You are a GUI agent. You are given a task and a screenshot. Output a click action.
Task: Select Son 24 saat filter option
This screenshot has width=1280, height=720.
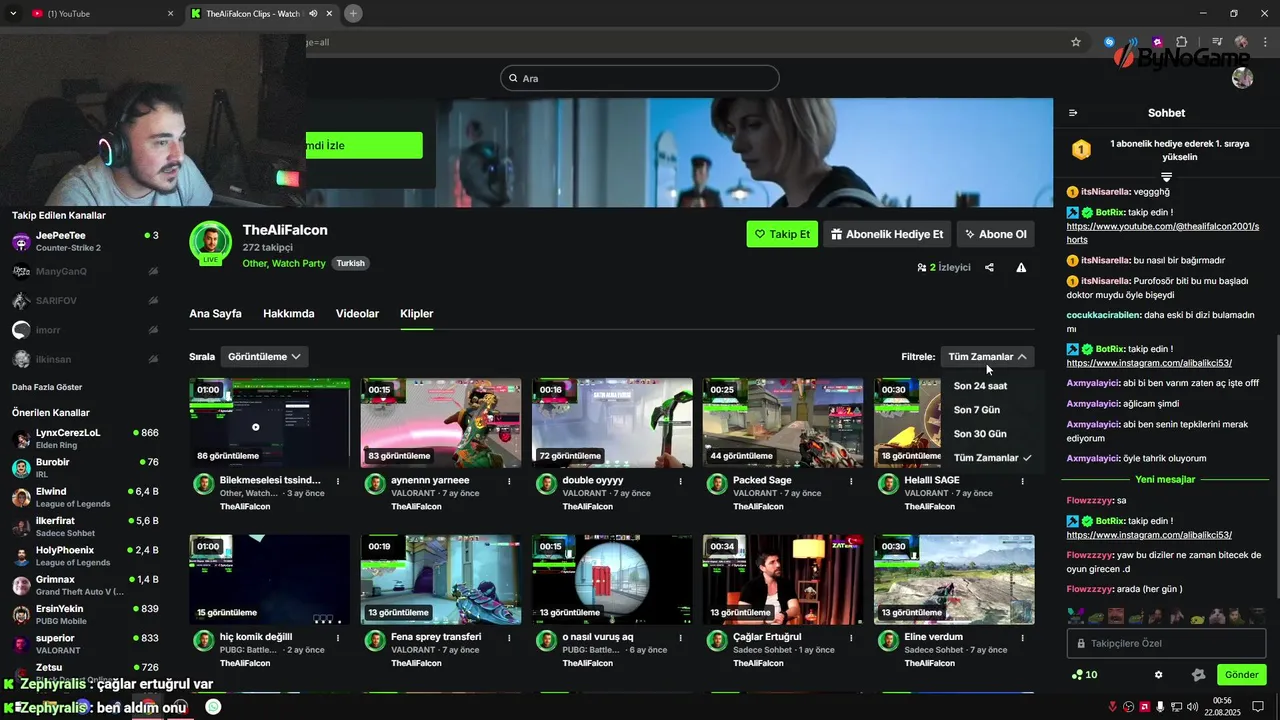(x=980, y=386)
